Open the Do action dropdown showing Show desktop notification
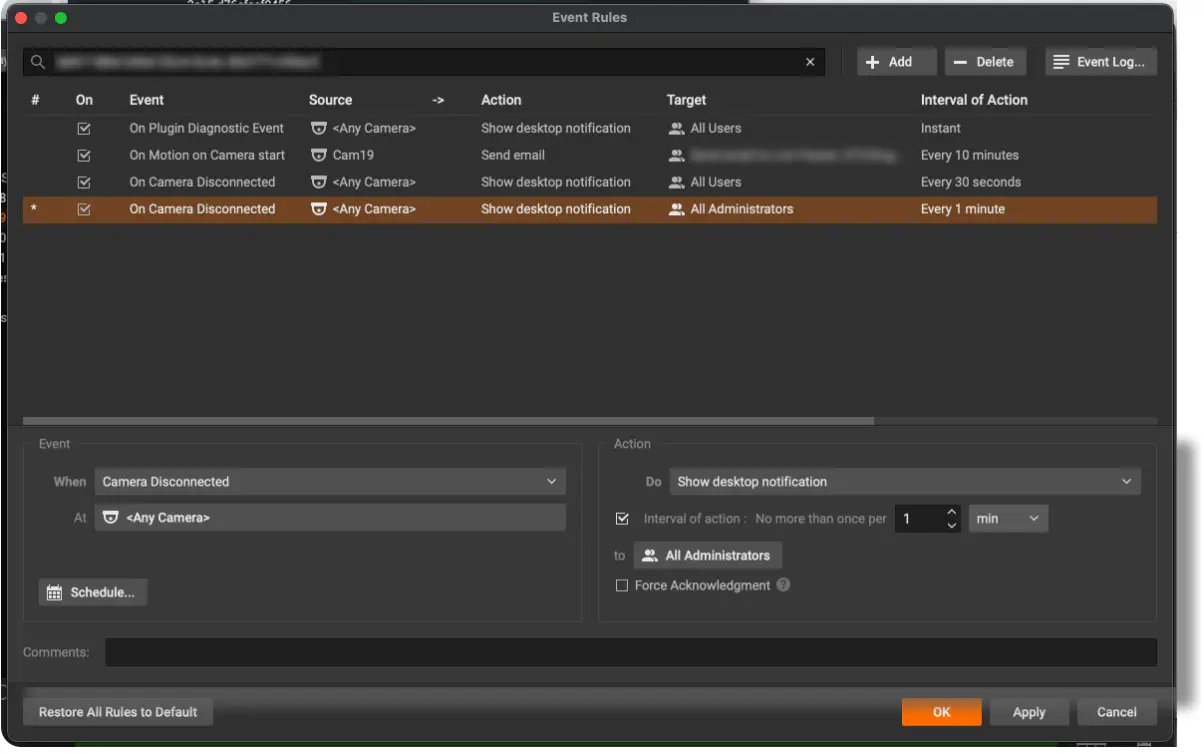Image resolution: width=1204 pixels, height=754 pixels. [905, 481]
